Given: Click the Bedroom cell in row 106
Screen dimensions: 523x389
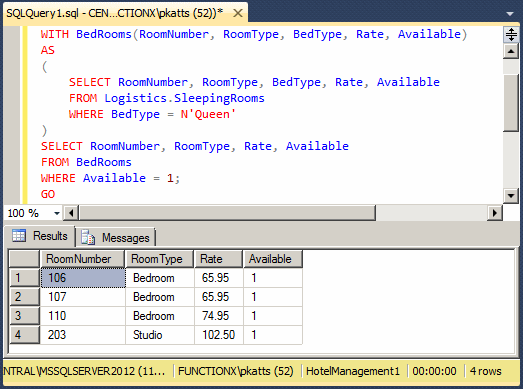Looking at the screenshot, I should click(160, 278).
